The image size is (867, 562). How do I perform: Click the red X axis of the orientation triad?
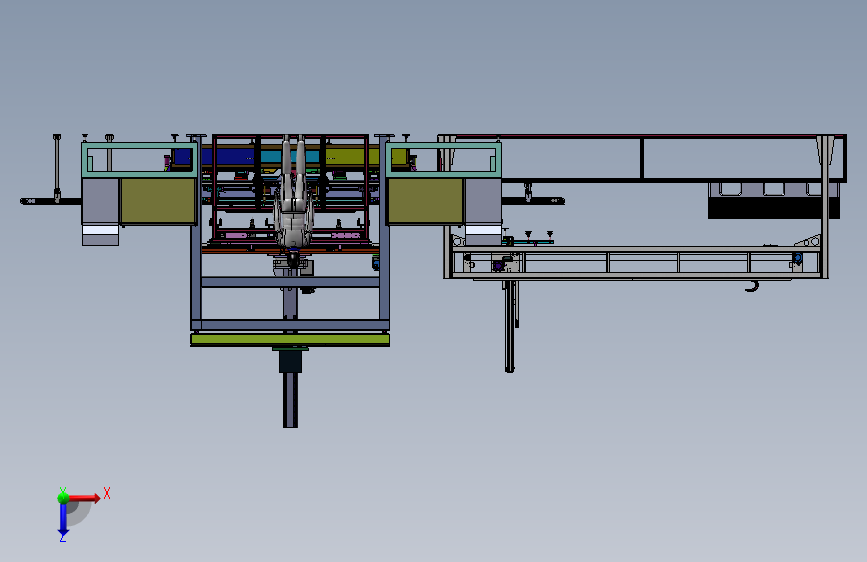[83, 498]
